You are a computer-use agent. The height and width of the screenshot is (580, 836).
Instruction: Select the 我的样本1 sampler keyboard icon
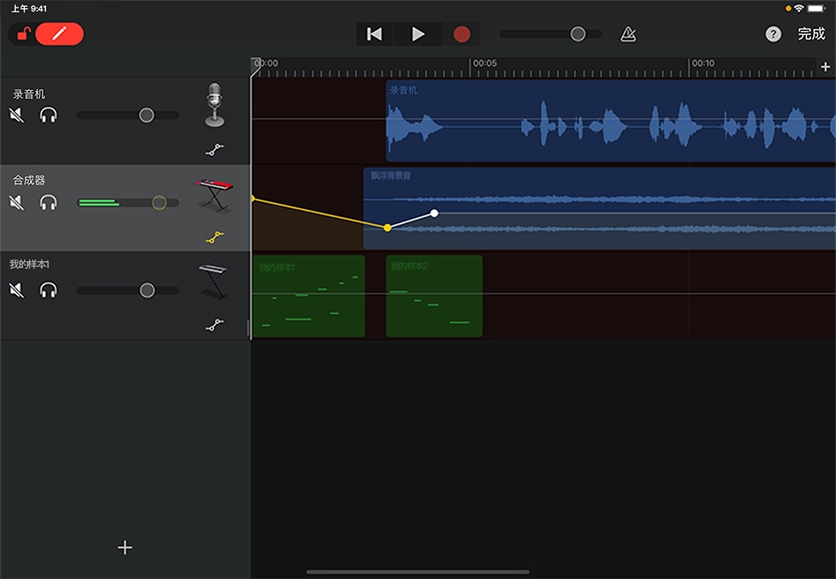[214, 281]
